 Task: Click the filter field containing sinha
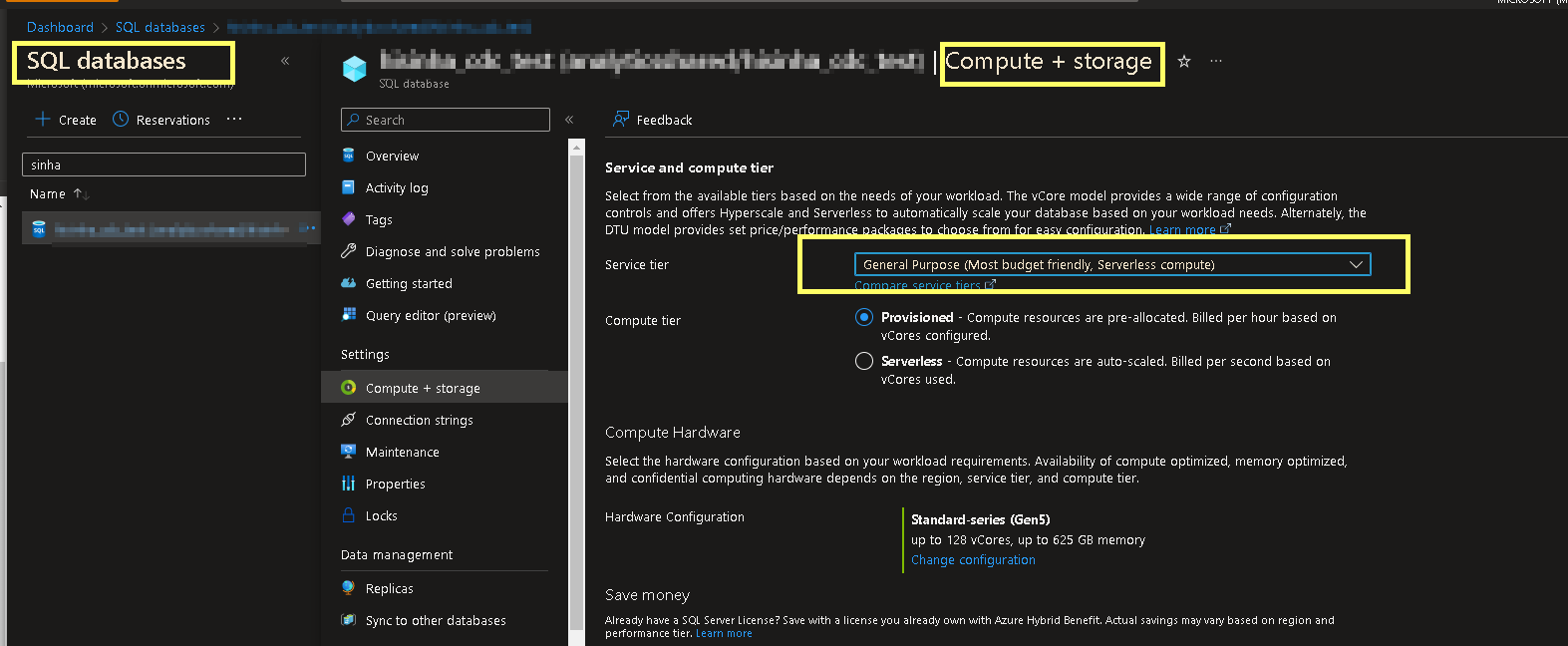(x=163, y=164)
